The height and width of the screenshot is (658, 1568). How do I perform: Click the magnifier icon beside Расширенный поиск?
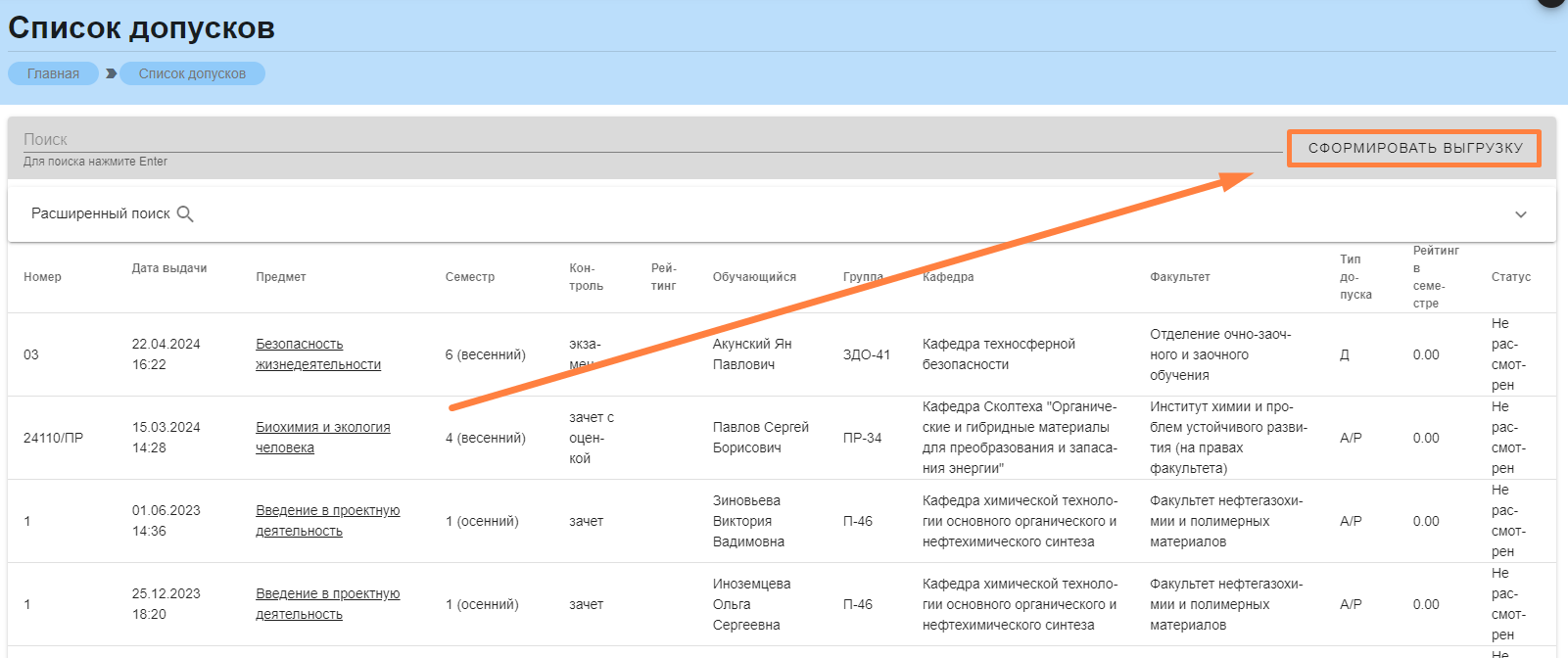pyautogui.click(x=185, y=214)
